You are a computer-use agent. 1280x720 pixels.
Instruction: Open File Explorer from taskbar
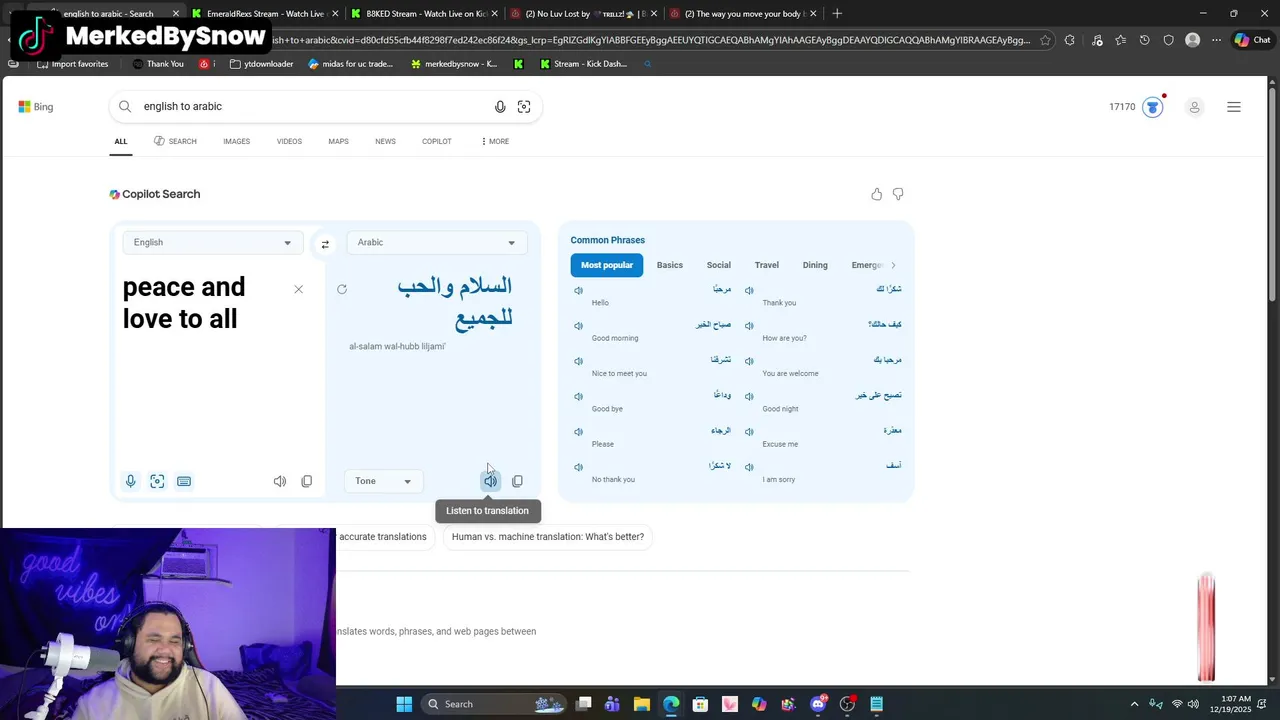(642, 704)
